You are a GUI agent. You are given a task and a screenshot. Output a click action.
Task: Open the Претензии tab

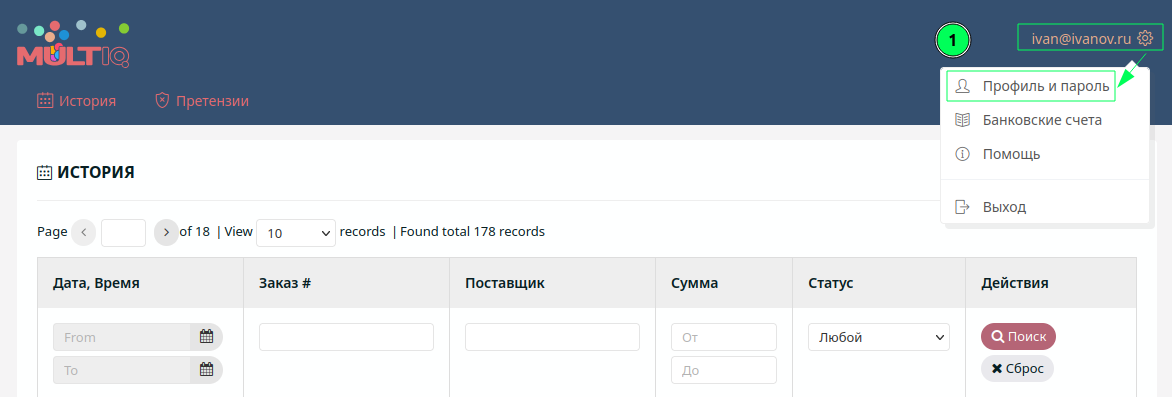(x=202, y=101)
